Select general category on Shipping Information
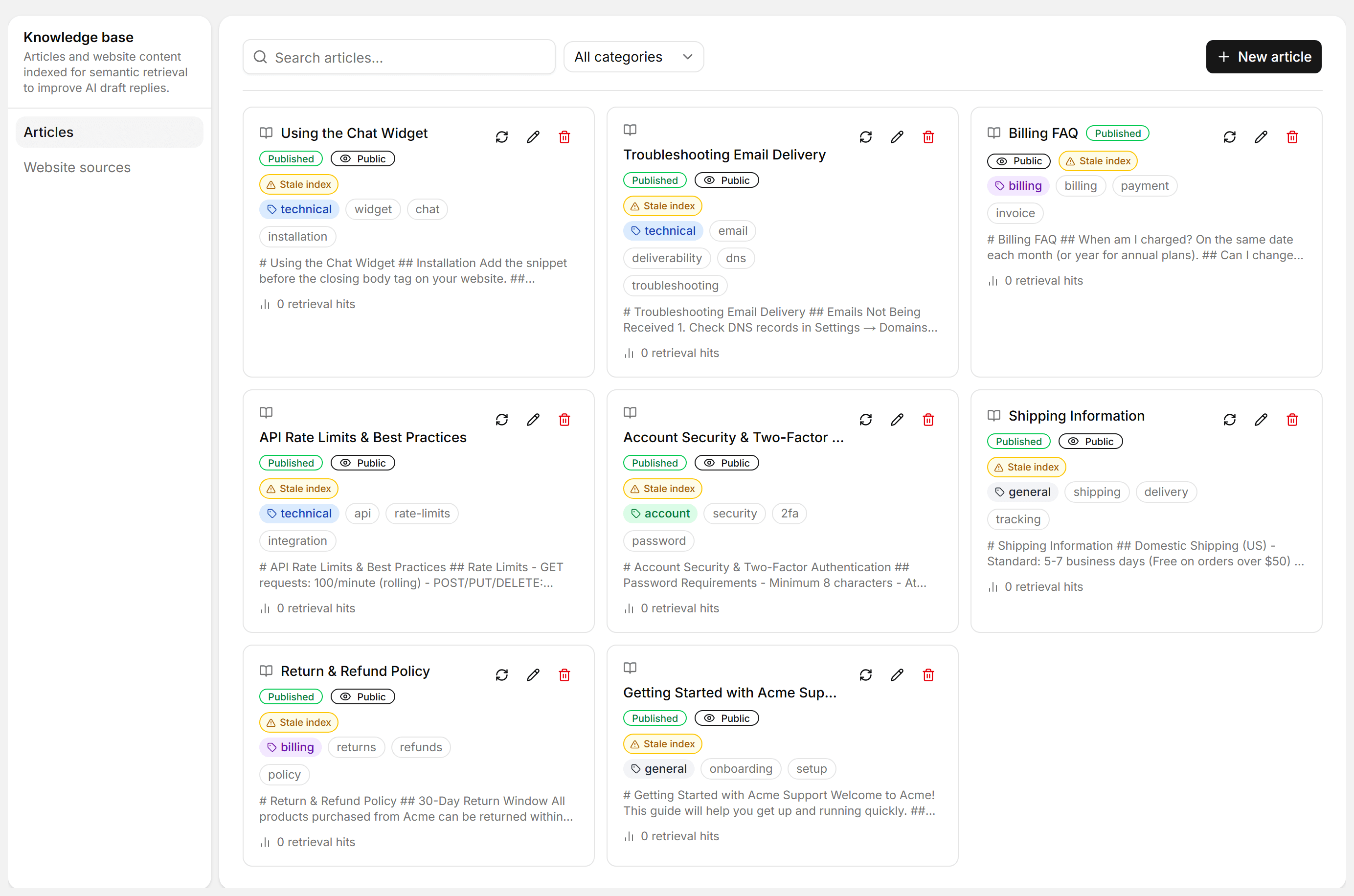 (1023, 492)
